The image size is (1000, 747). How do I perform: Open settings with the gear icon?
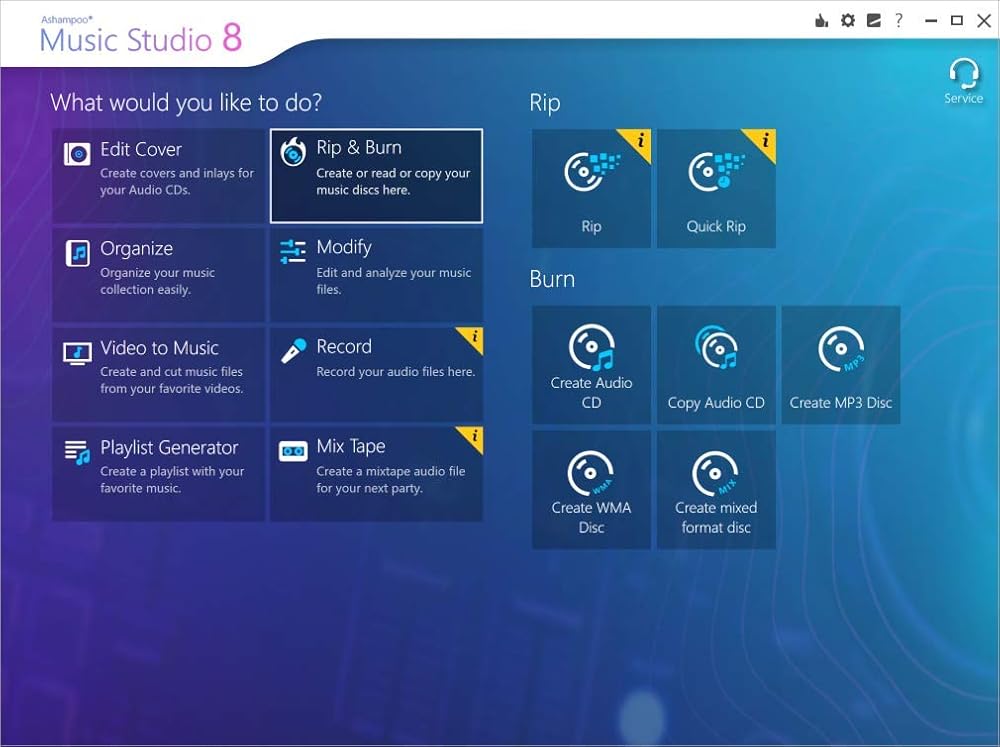coord(848,20)
